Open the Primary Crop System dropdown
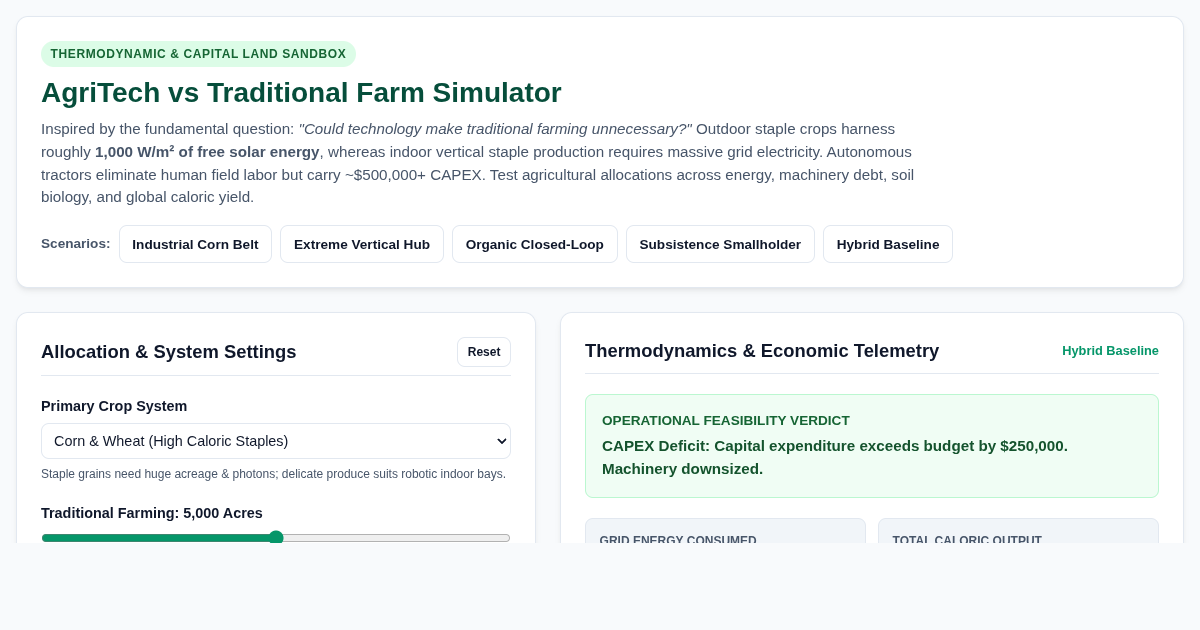Image resolution: width=1200 pixels, height=630 pixels. [276, 441]
